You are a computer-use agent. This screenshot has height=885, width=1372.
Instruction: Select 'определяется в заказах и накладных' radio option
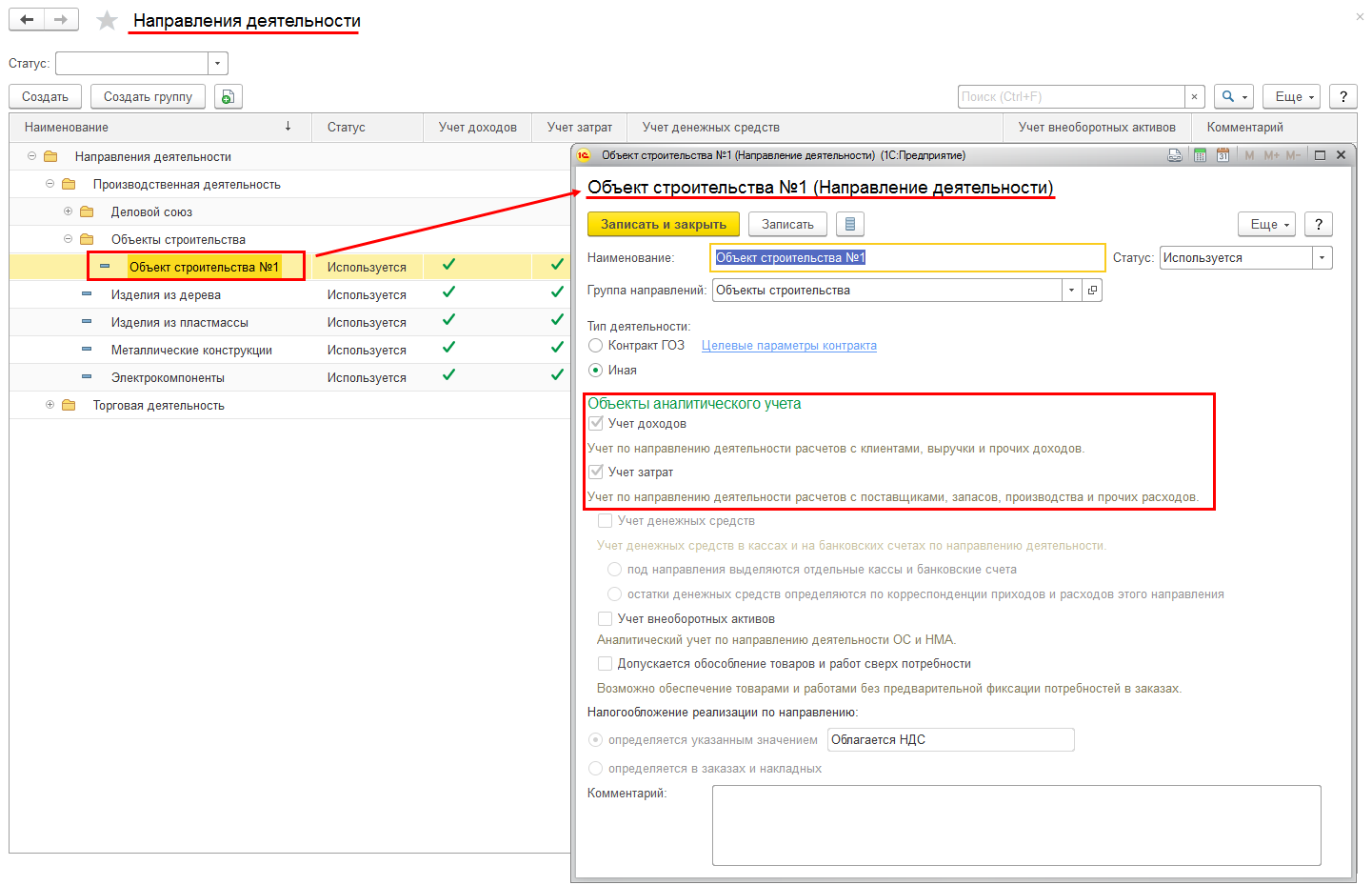[596, 768]
